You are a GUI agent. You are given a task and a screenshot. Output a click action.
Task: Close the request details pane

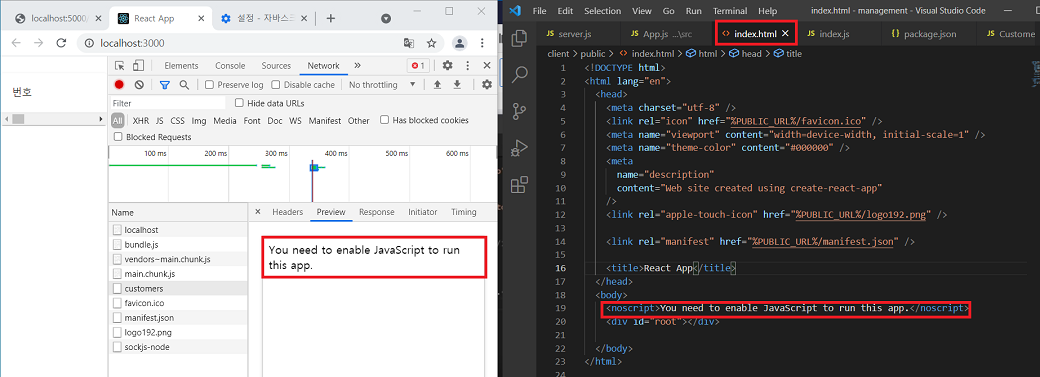[257, 212]
